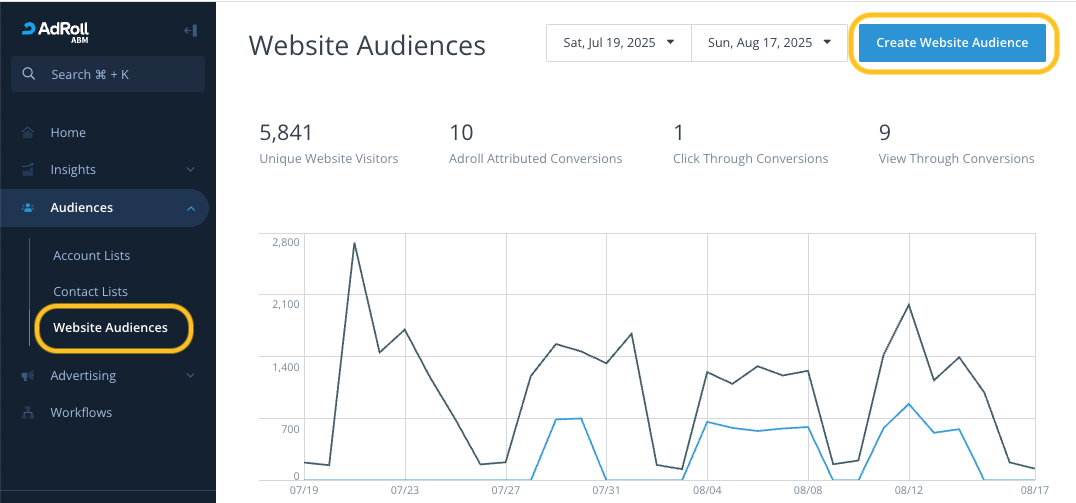Collapse the sidebar with the arrow icon
The width and height of the screenshot is (1076, 503).
(x=190, y=30)
